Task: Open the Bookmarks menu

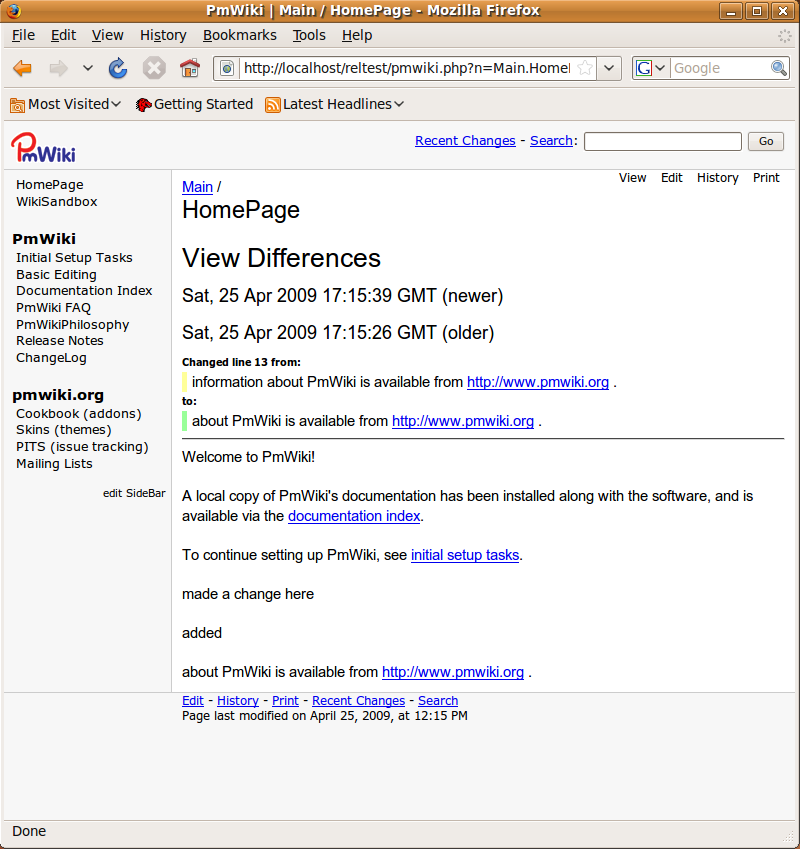Action: [239, 35]
